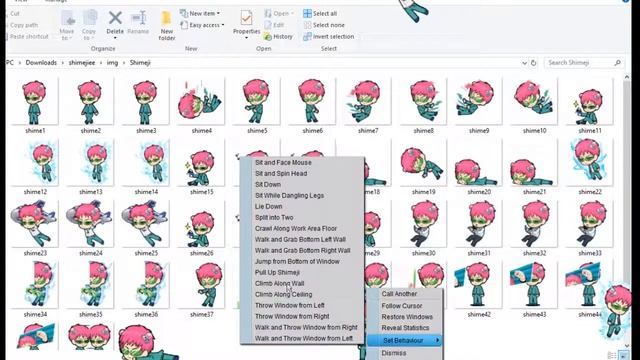Choose Walk and Throw Window from Right
Viewport: 640px width, 360px height.
(x=306, y=327)
